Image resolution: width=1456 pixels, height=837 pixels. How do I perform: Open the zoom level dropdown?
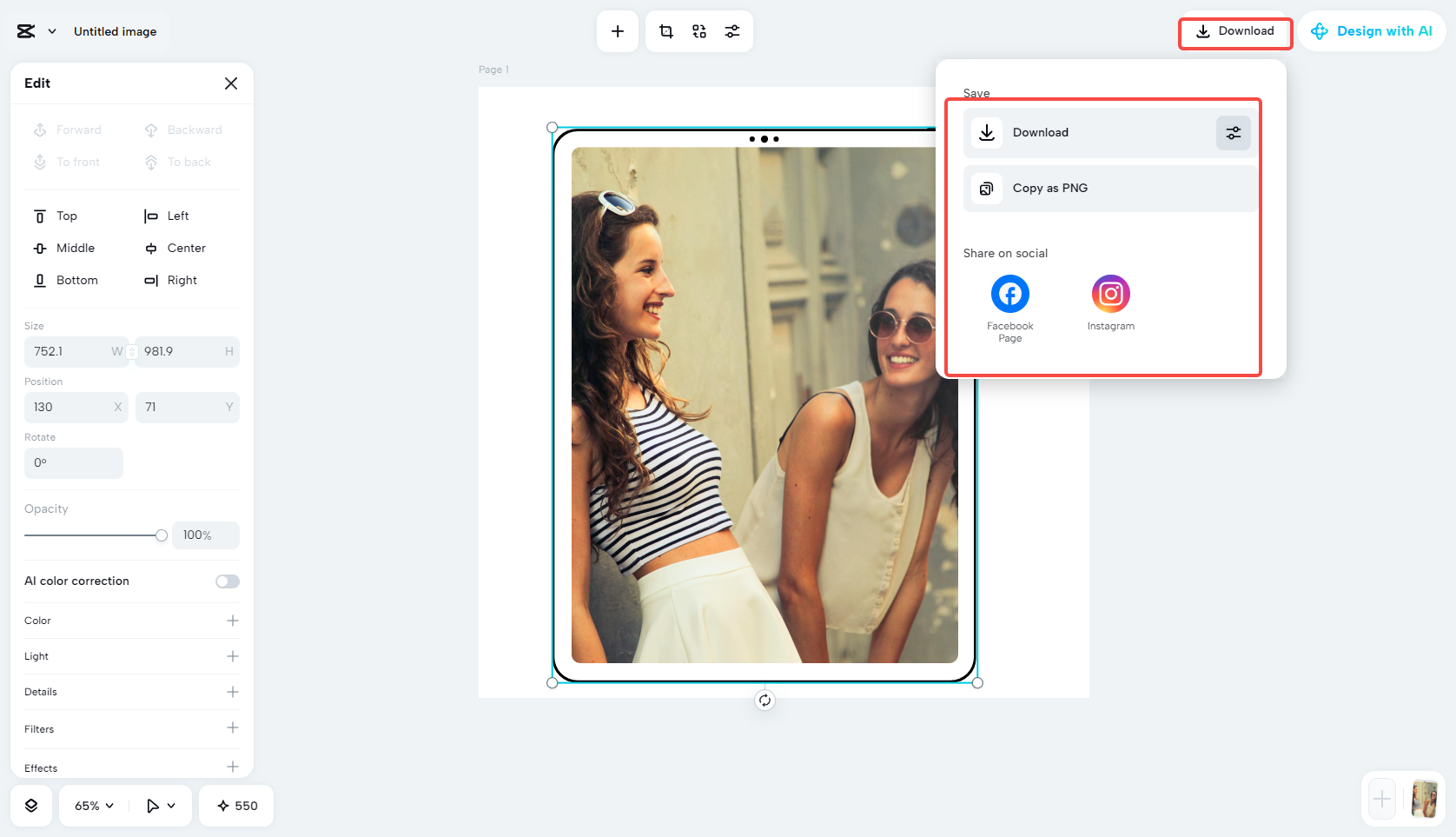point(91,806)
